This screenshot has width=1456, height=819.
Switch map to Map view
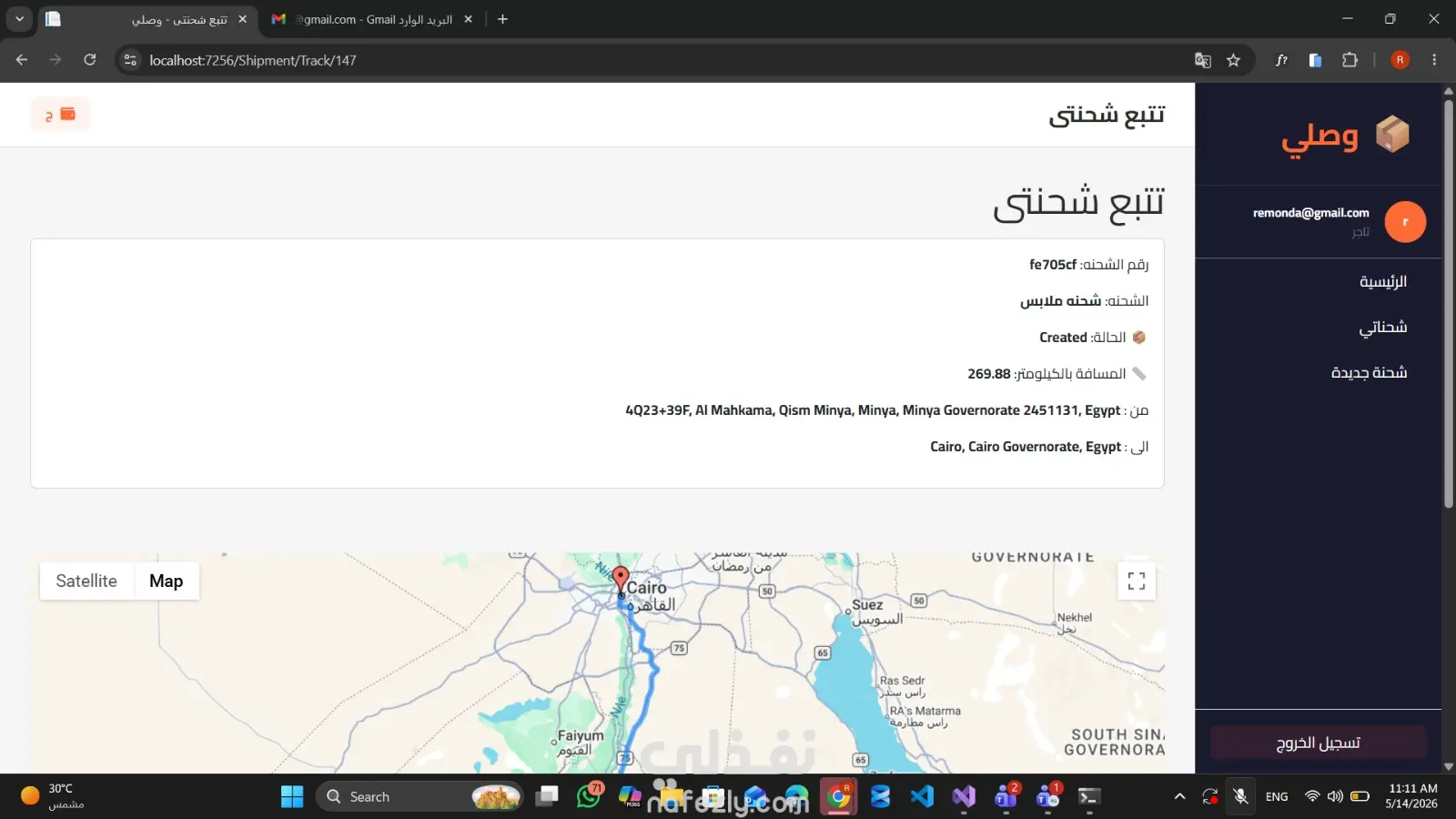click(167, 581)
